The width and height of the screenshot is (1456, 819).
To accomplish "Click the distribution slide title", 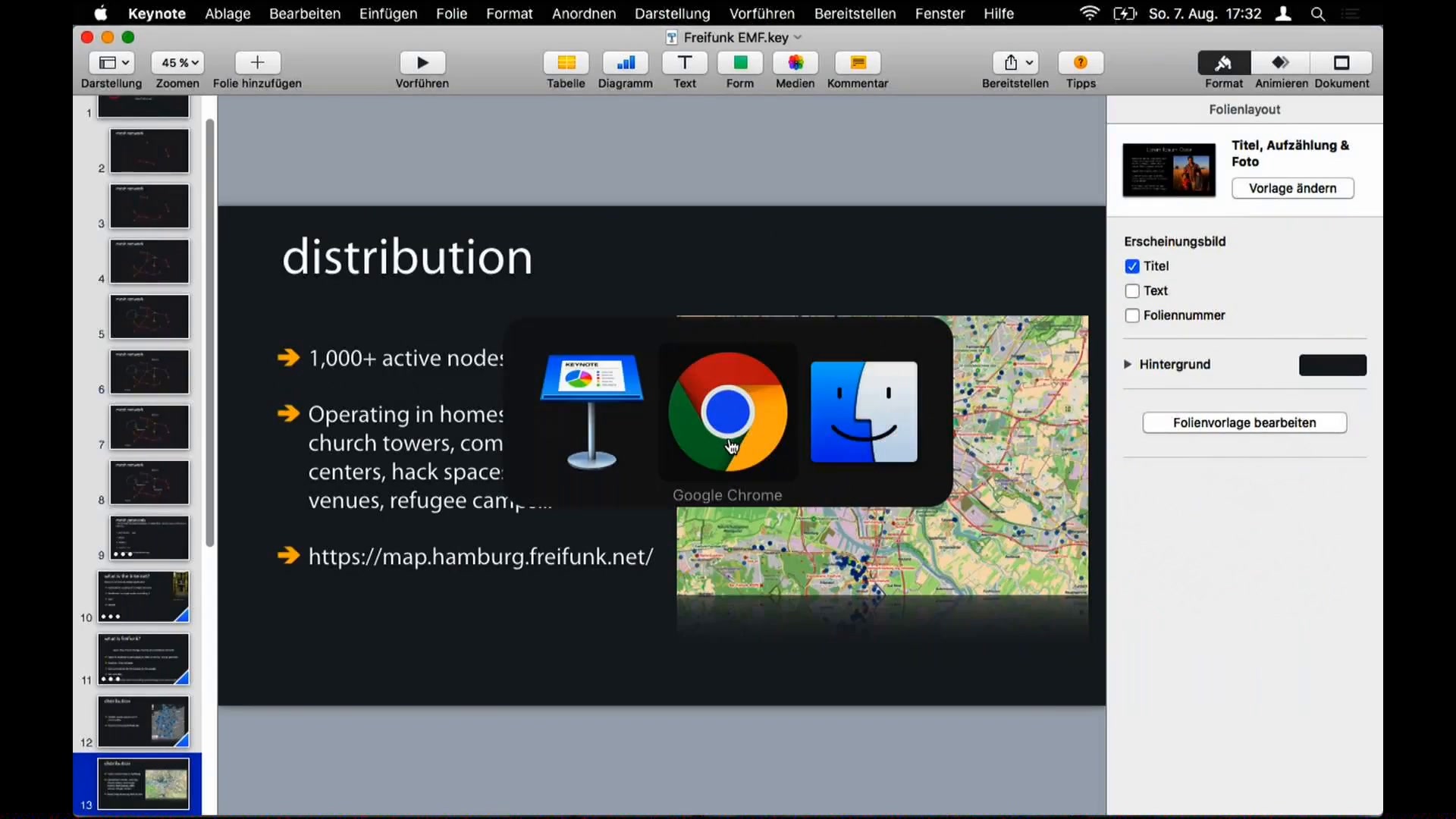I will tap(407, 257).
